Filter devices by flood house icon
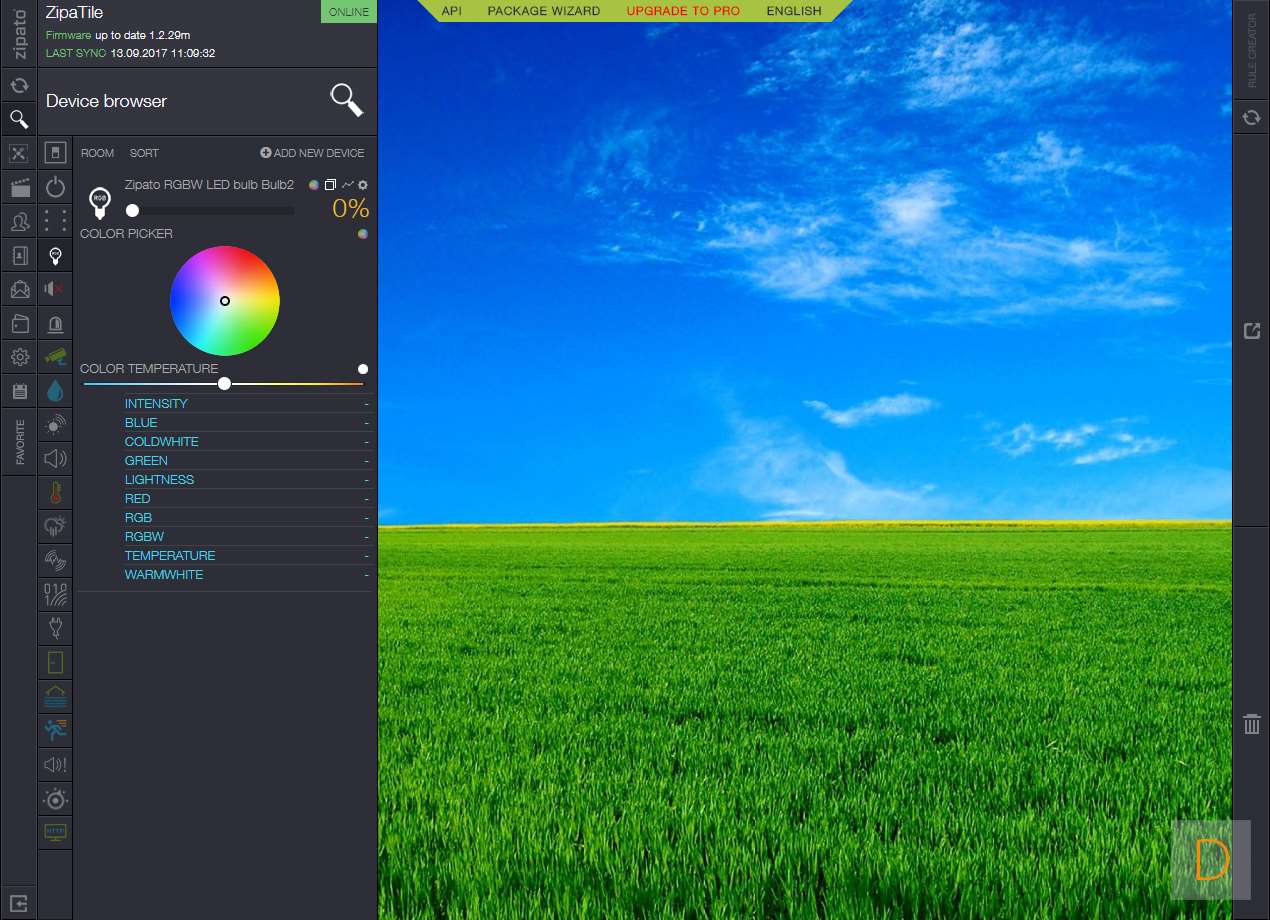Image resolution: width=1270 pixels, height=920 pixels. 55,697
